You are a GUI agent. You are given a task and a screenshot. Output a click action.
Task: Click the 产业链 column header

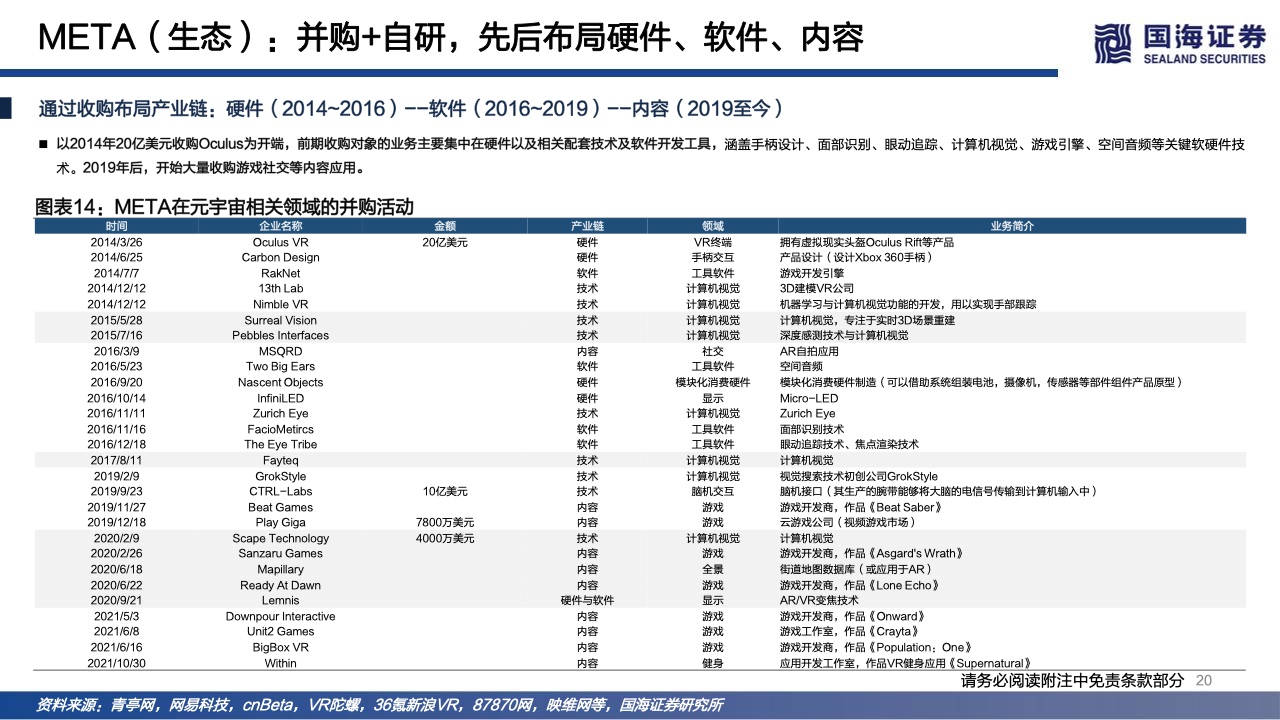coord(587,226)
